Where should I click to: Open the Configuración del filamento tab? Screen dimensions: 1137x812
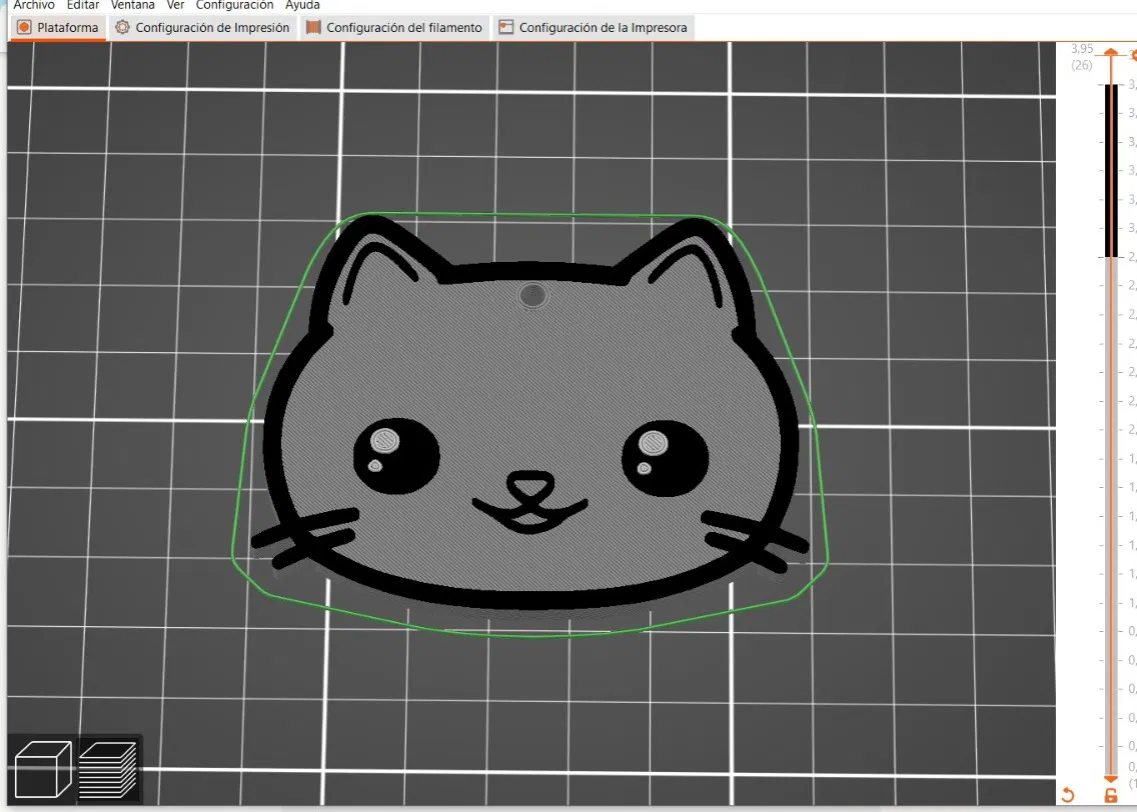(x=394, y=28)
